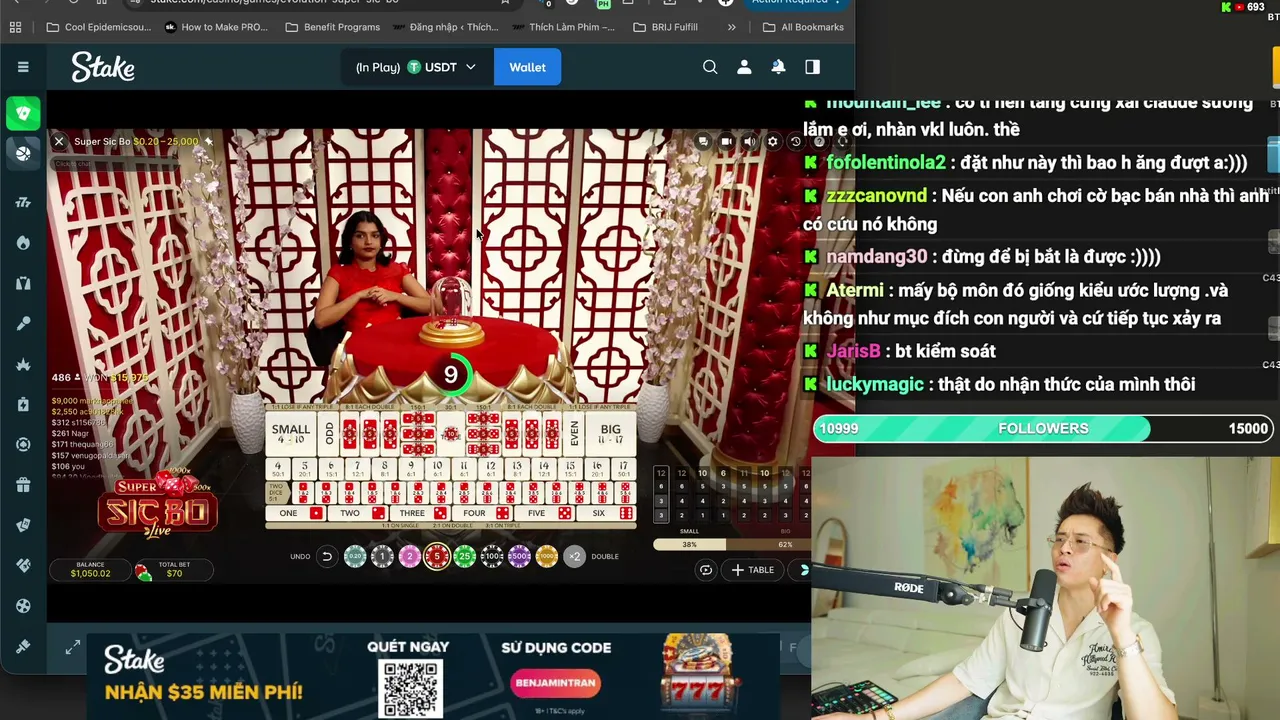Bet on single number TWO
1280x720 pixels.
point(357,514)
